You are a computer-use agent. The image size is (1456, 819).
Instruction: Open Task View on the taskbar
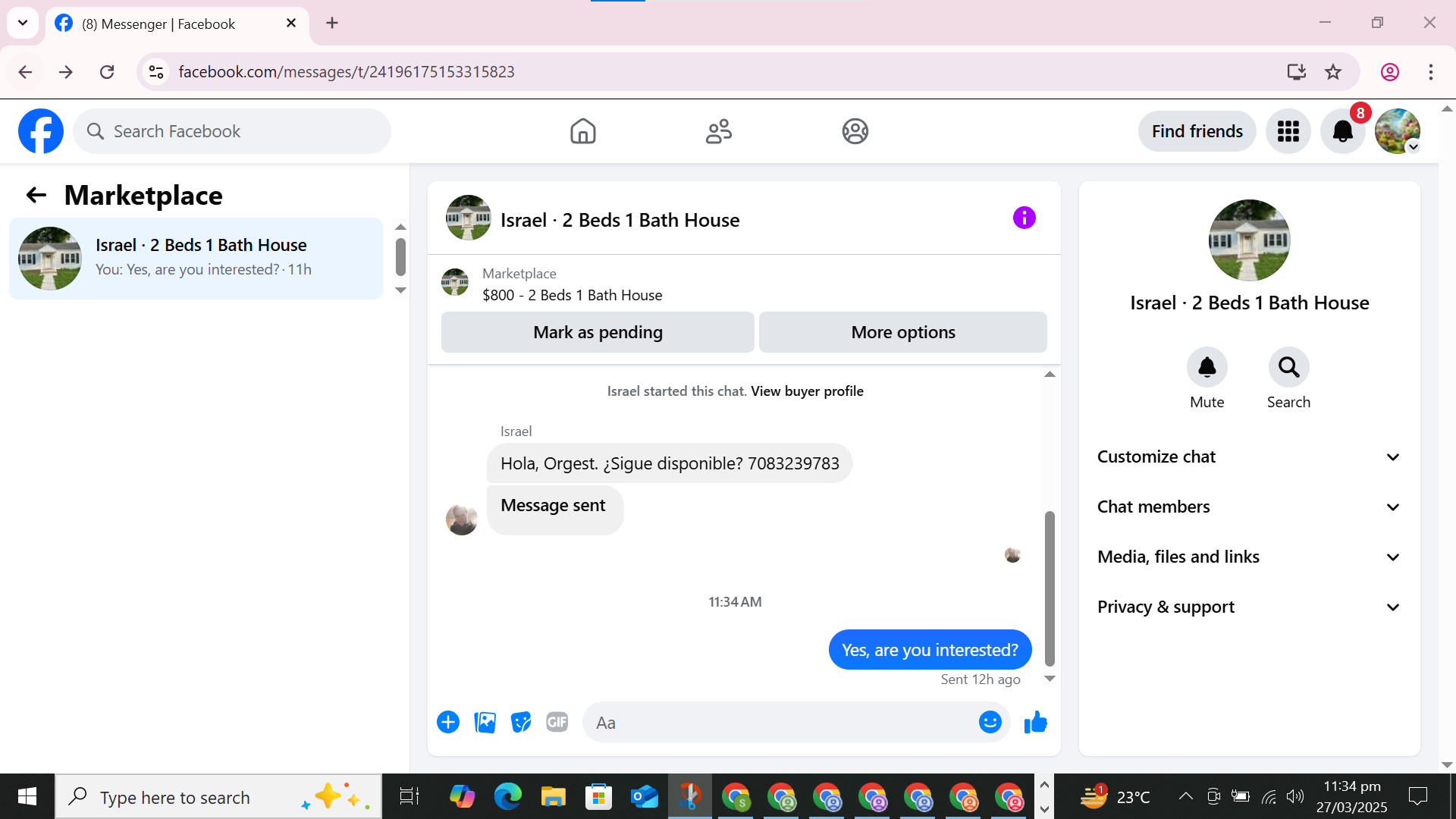[x=409, y=797]
